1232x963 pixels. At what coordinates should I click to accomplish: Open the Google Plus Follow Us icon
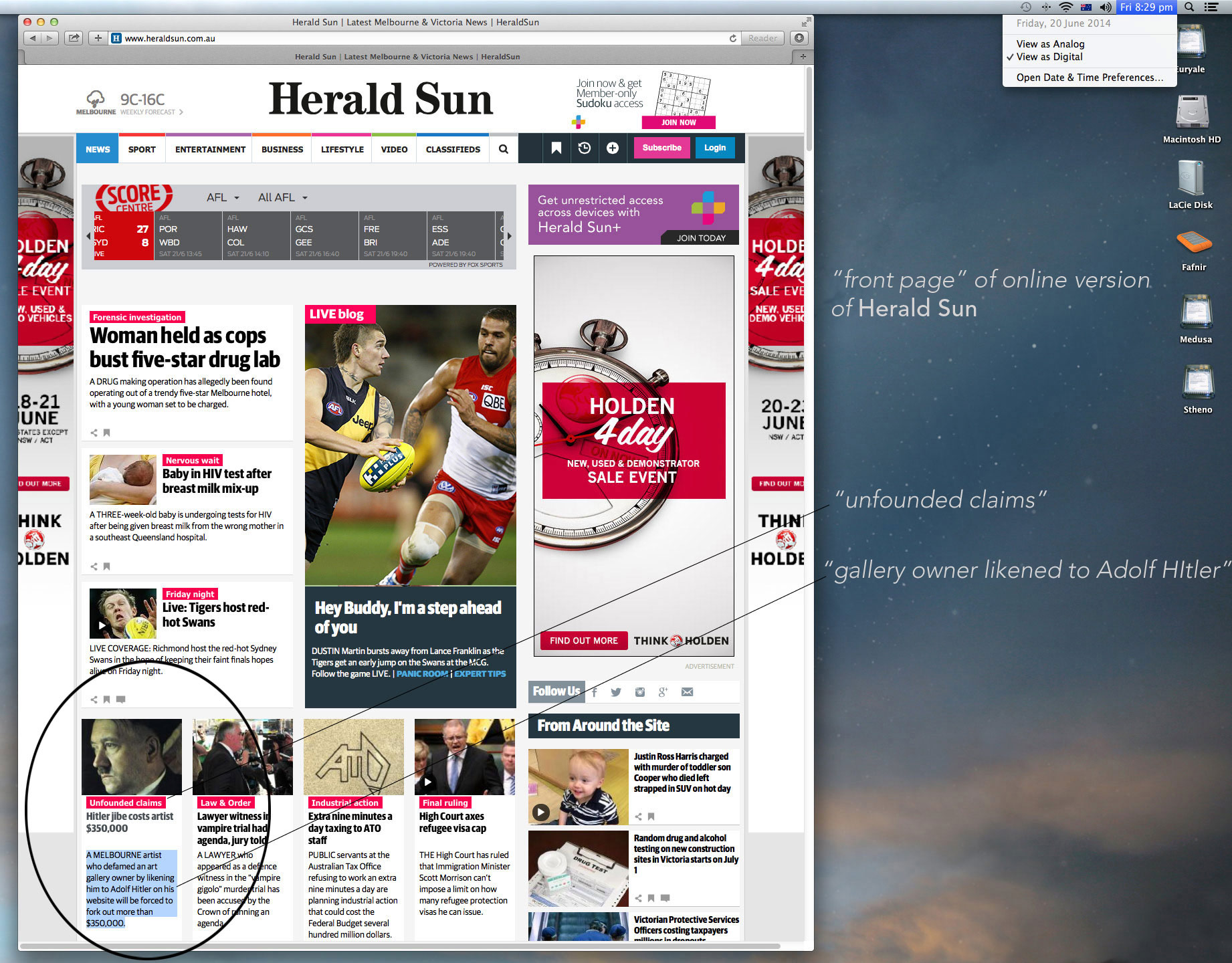pyautogui.click(x=663, y=692)
